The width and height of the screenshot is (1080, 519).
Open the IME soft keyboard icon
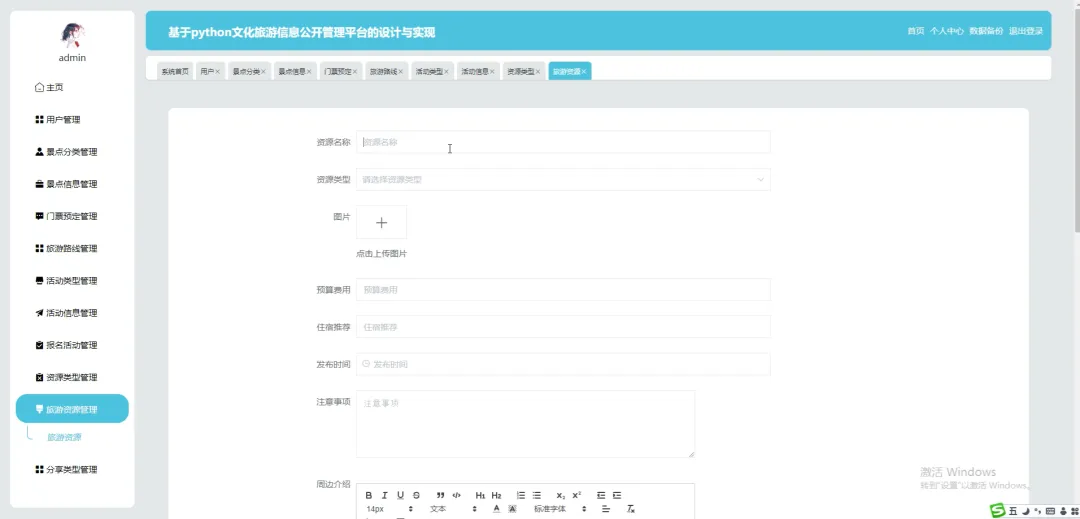1050,511
